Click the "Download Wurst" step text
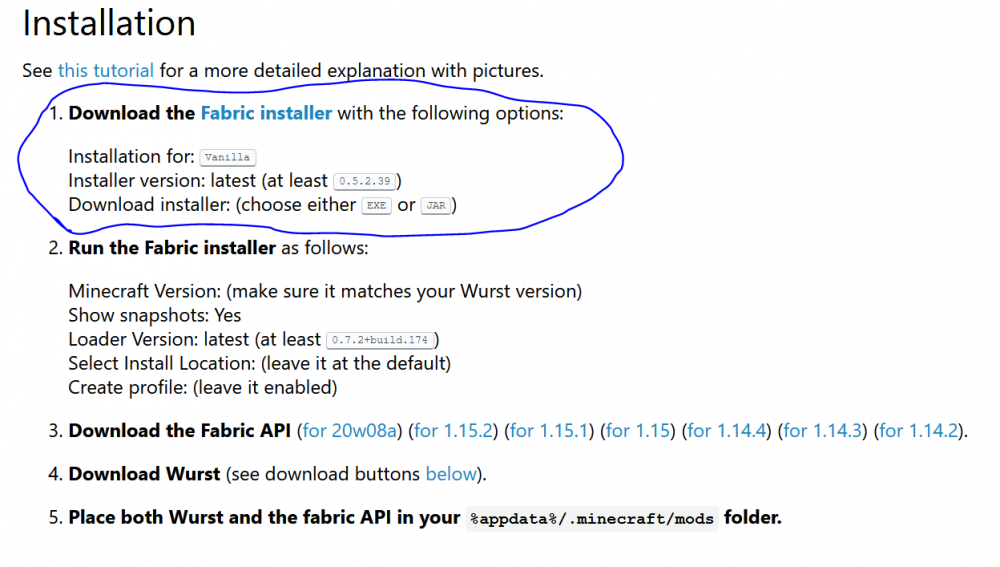 [x=144, y=474]
